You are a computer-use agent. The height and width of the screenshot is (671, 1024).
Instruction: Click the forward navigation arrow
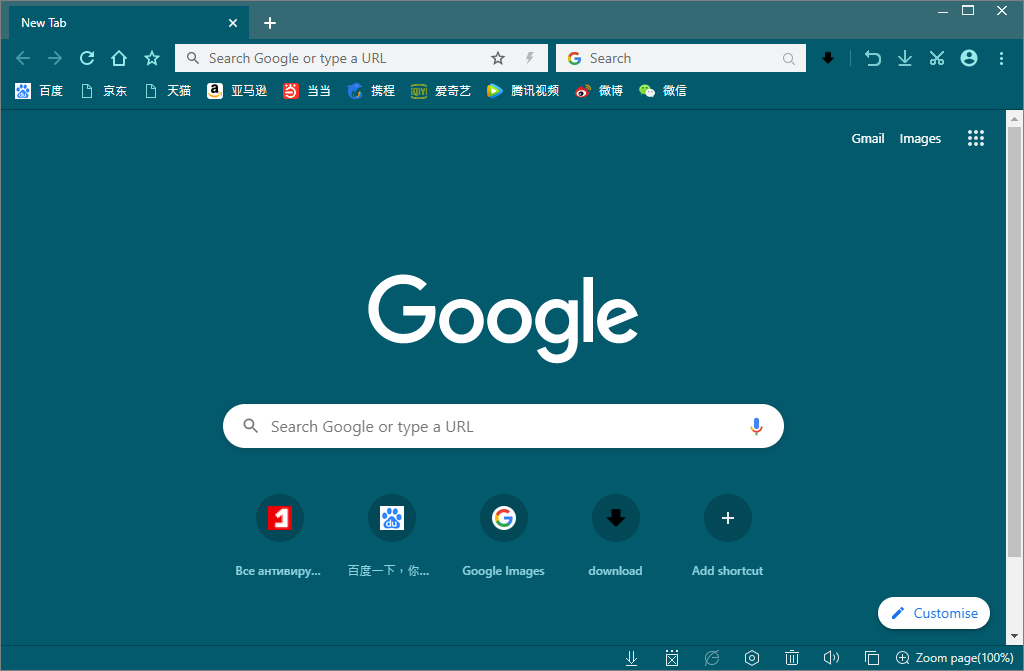pyautogui.click(x=55, y=58)
